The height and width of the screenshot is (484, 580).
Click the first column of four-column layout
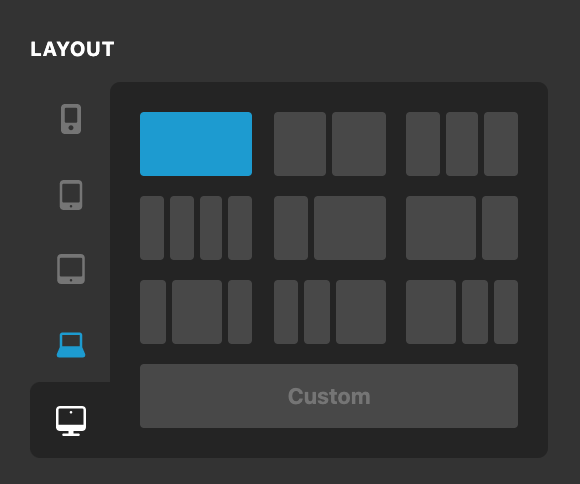(x=152, y=228)
